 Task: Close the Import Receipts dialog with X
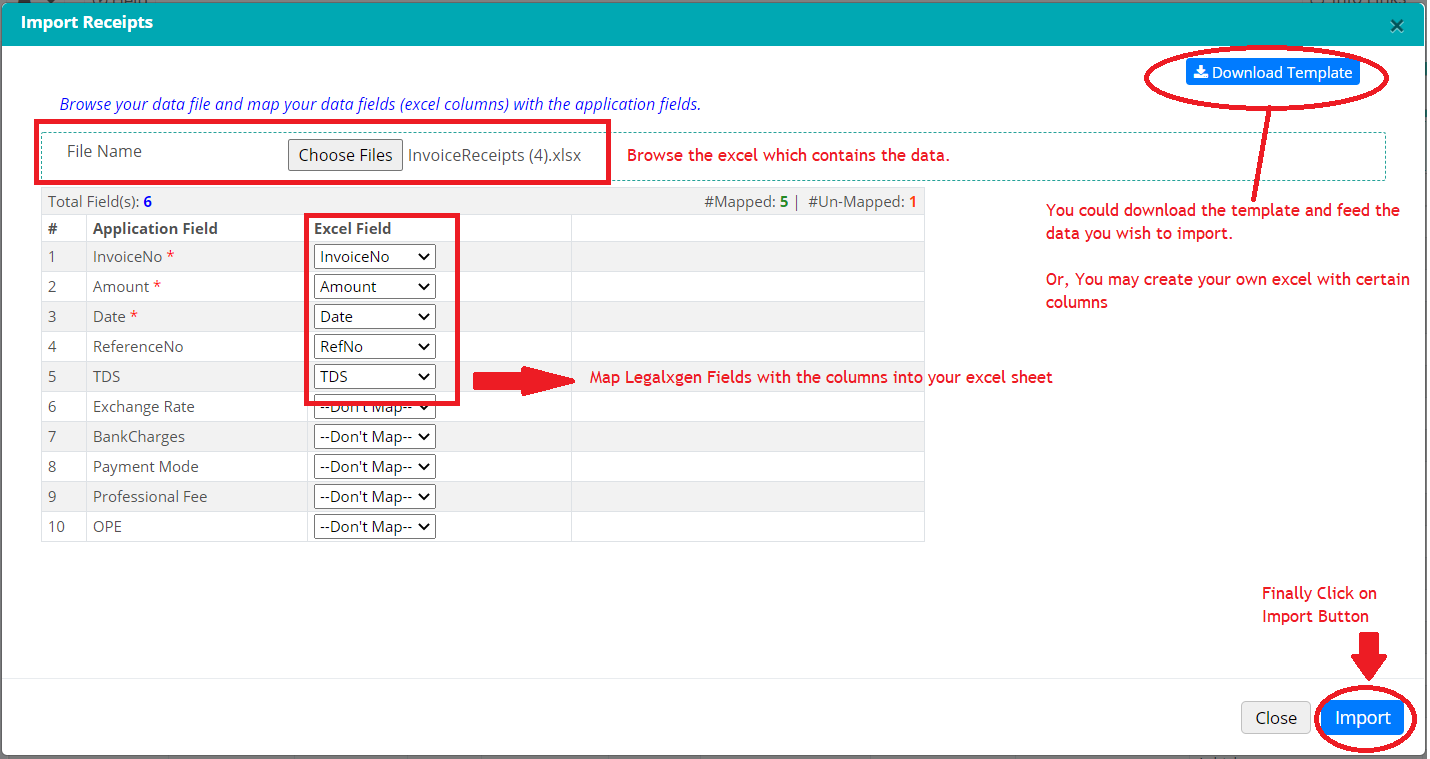pyautogui.click(x=1396, y=26)
